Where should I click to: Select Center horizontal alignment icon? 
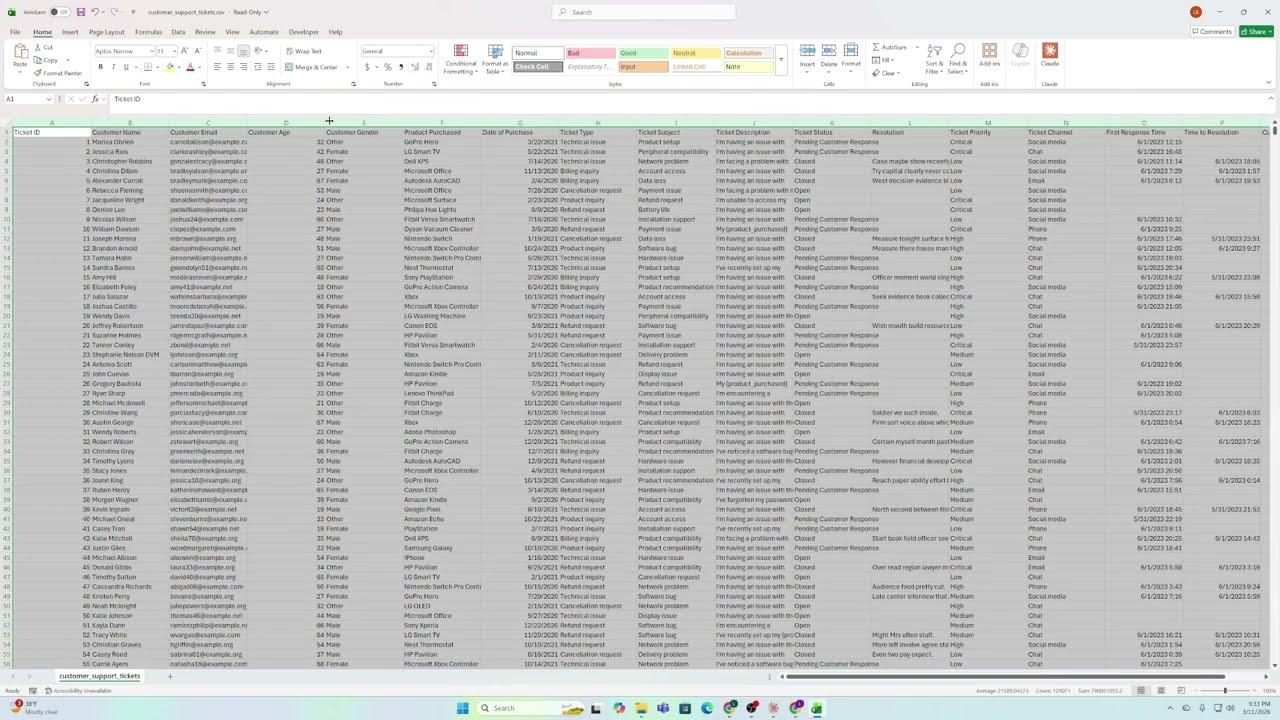[x=230, y=67]
